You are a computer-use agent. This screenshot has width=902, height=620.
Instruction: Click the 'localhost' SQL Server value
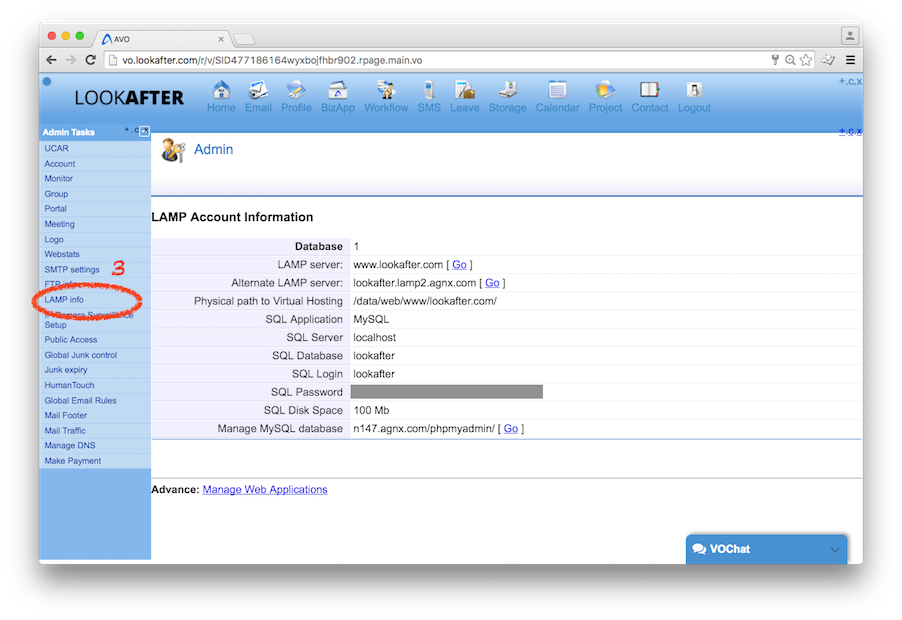(374, 338)
